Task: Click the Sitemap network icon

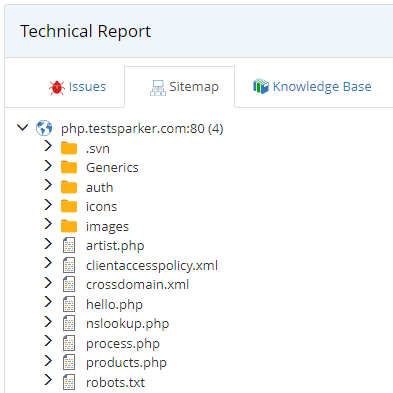Action: (157, 88)
